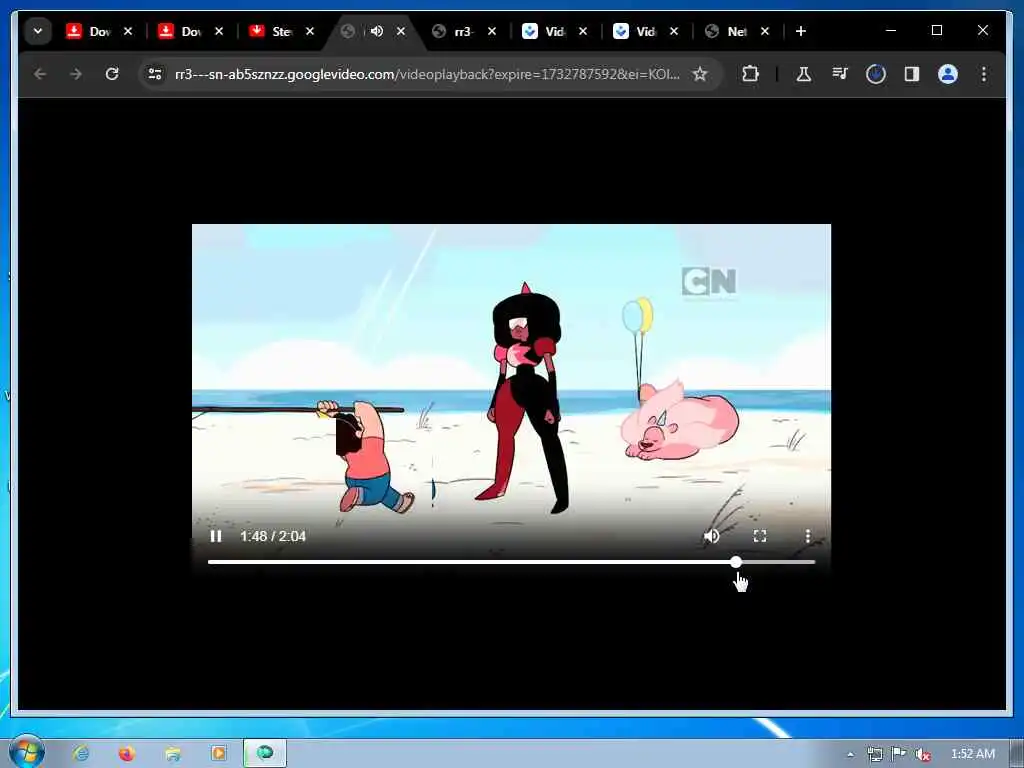Viewport: 1024px width, 768px height.
Task: Close the 'Net' tab
Action: click(765, 31)
